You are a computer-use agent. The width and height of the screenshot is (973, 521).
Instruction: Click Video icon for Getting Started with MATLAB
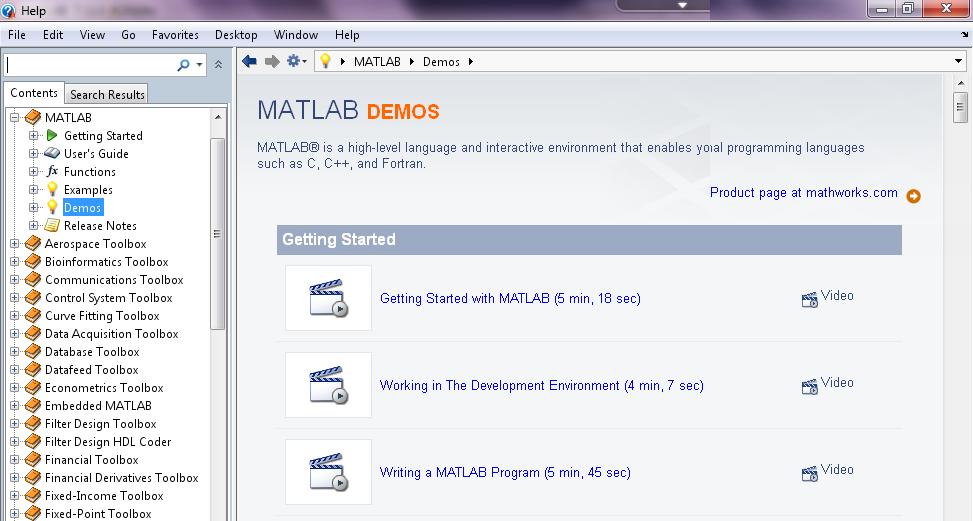coord(809,300)
